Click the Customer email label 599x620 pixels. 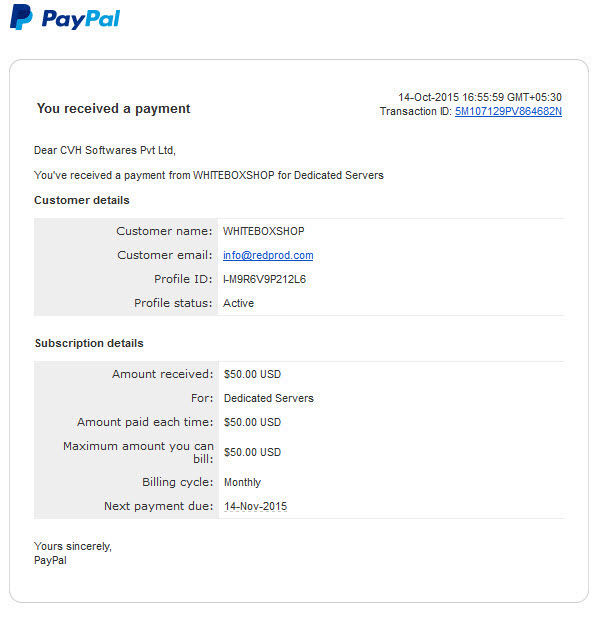pyautogui.click(x=165, y=255)
